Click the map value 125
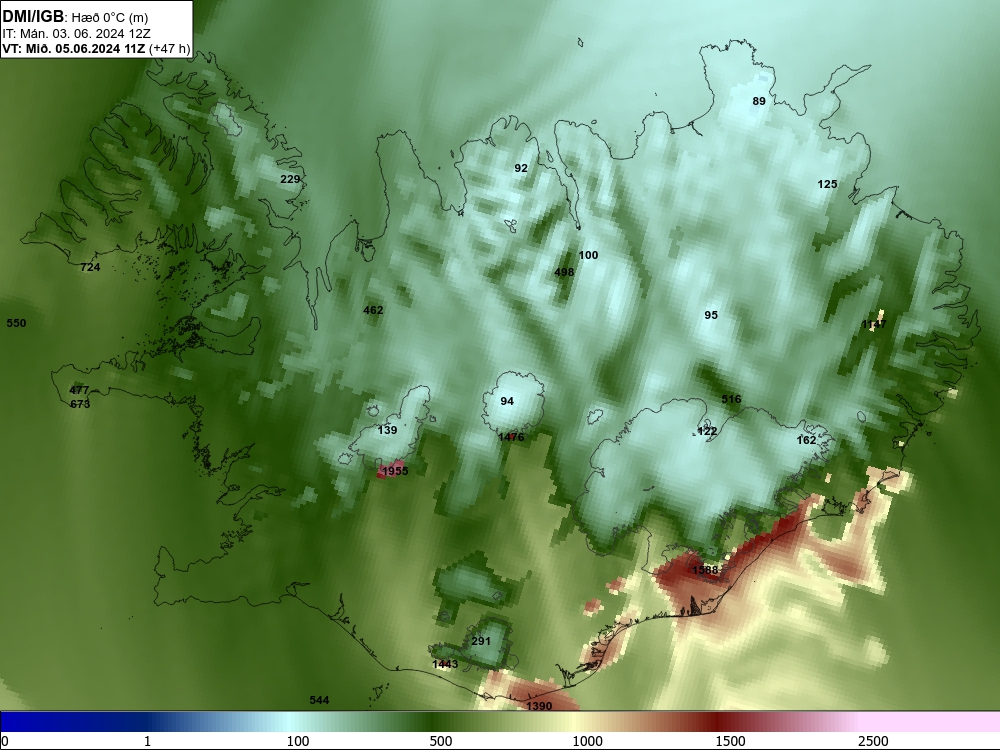 (x=827, y=184)
